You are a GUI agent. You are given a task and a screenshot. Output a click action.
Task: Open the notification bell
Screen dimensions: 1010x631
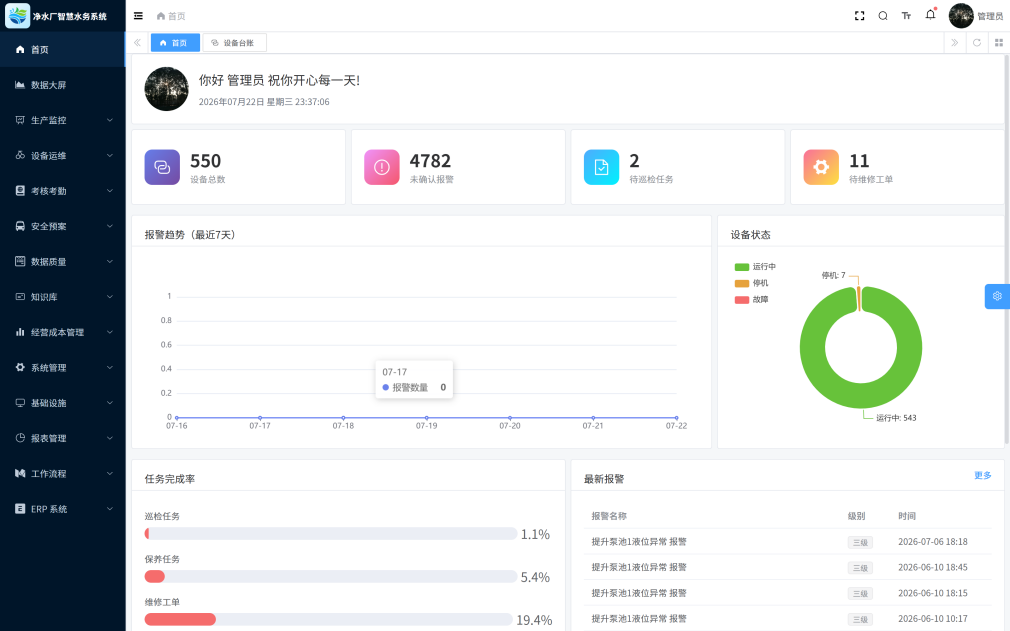pos(930,15)
